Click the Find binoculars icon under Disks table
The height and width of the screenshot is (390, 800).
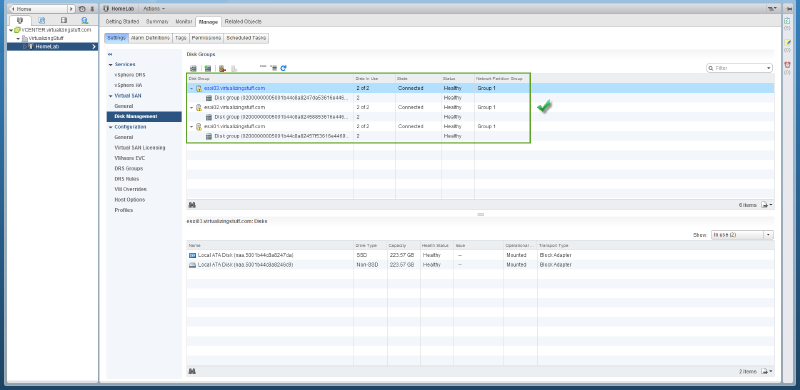pyautogui.click(x=193, y=372)
